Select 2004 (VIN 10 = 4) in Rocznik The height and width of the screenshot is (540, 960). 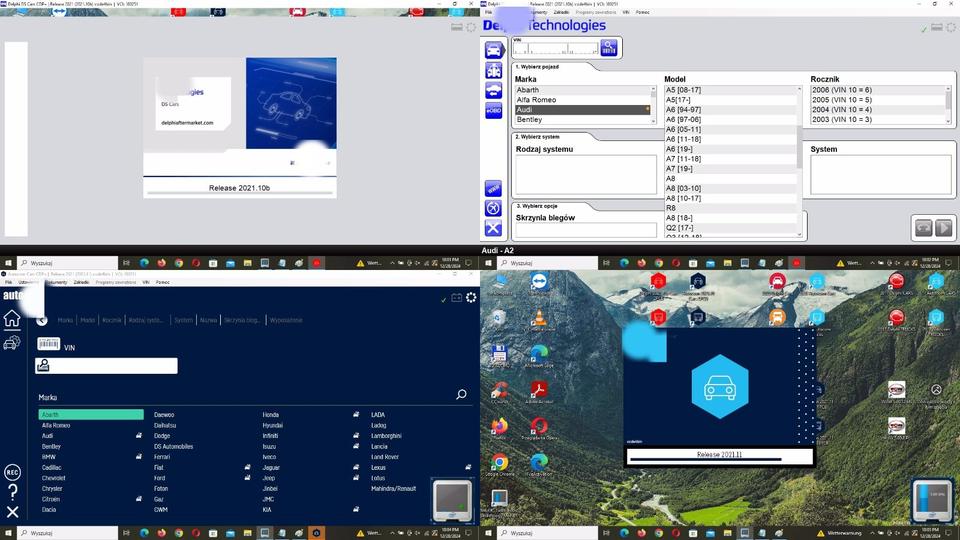(x=877, y=110)
